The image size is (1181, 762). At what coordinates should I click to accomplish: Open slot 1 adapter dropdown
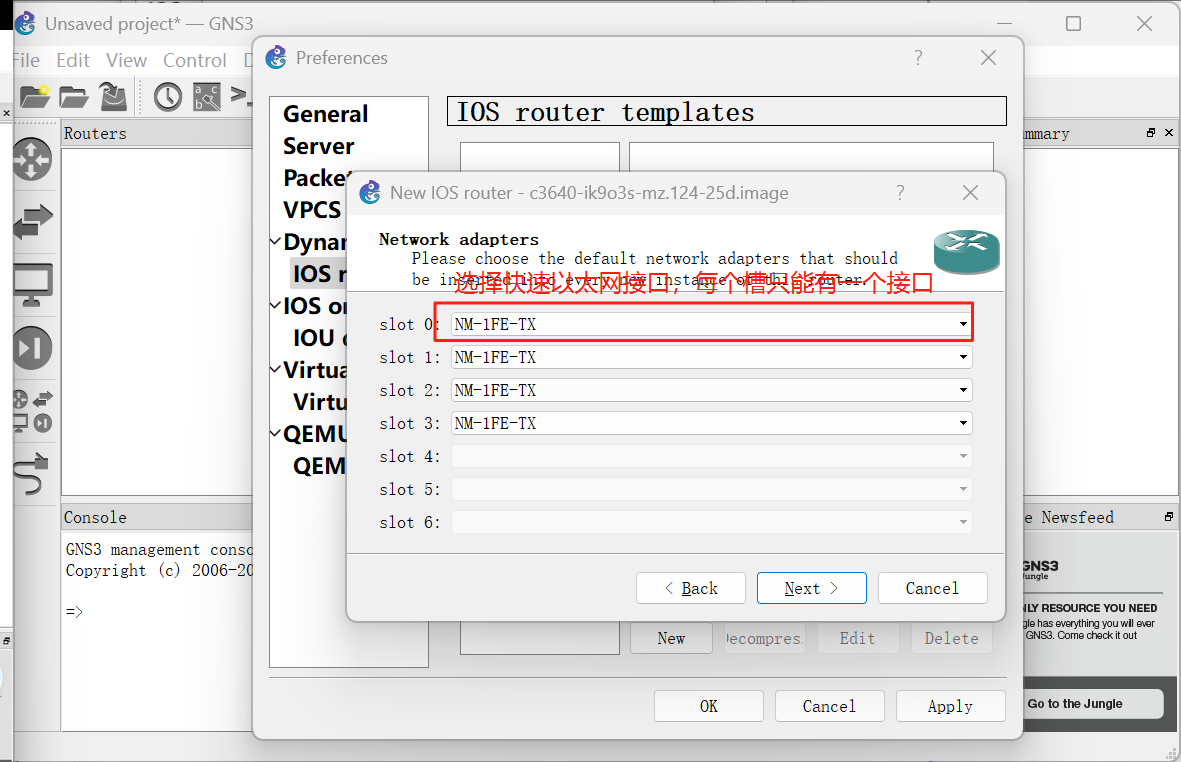click(x=712, y=357)
